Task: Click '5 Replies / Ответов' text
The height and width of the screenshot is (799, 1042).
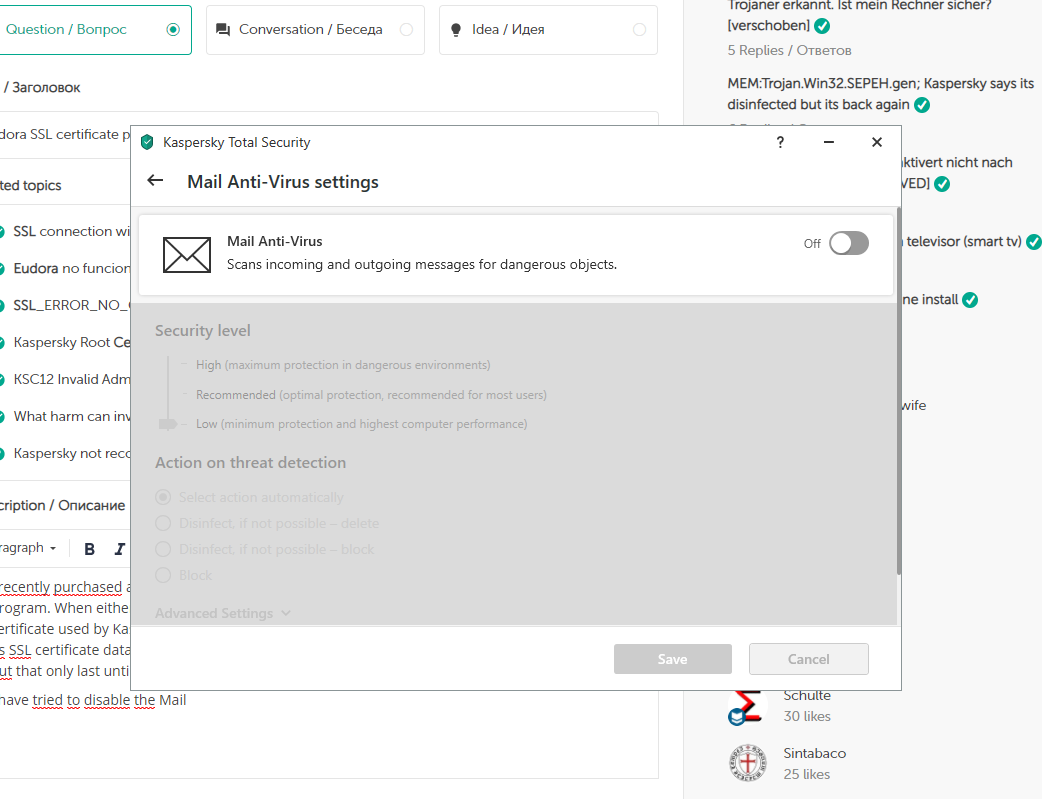Action: (x=789, y=51)
